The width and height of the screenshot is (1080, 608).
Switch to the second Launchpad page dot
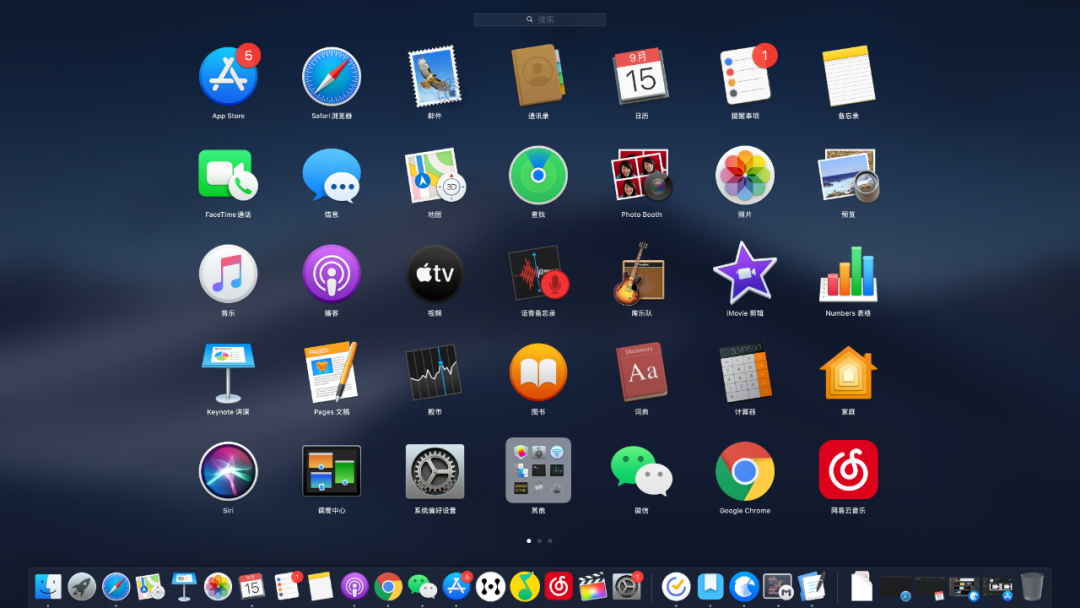point(539,541)
